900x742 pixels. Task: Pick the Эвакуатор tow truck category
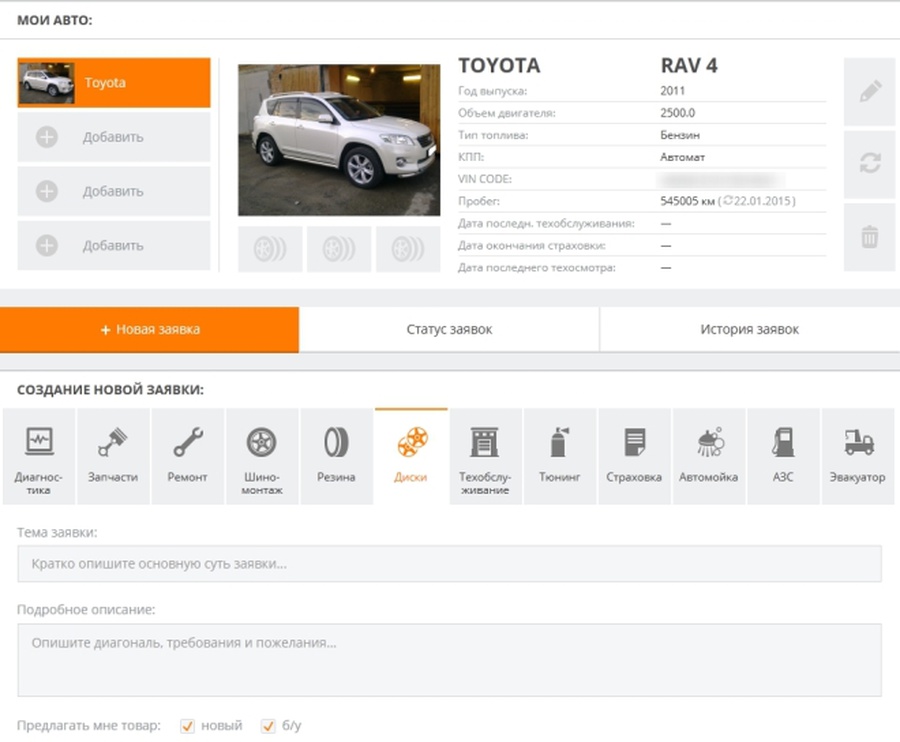click(858, 456)
